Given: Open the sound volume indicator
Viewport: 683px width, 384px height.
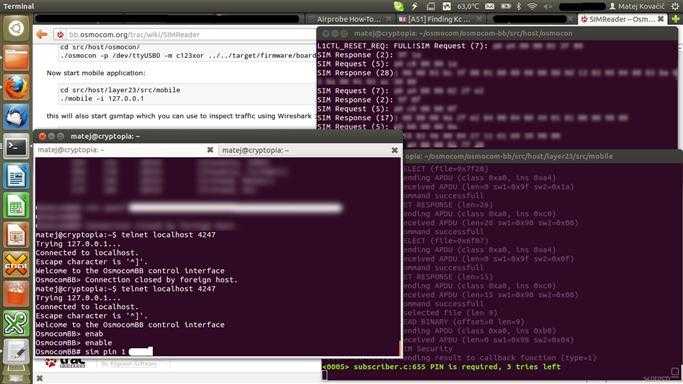Looking at the screenshot, I should click(x=548, y=6).
